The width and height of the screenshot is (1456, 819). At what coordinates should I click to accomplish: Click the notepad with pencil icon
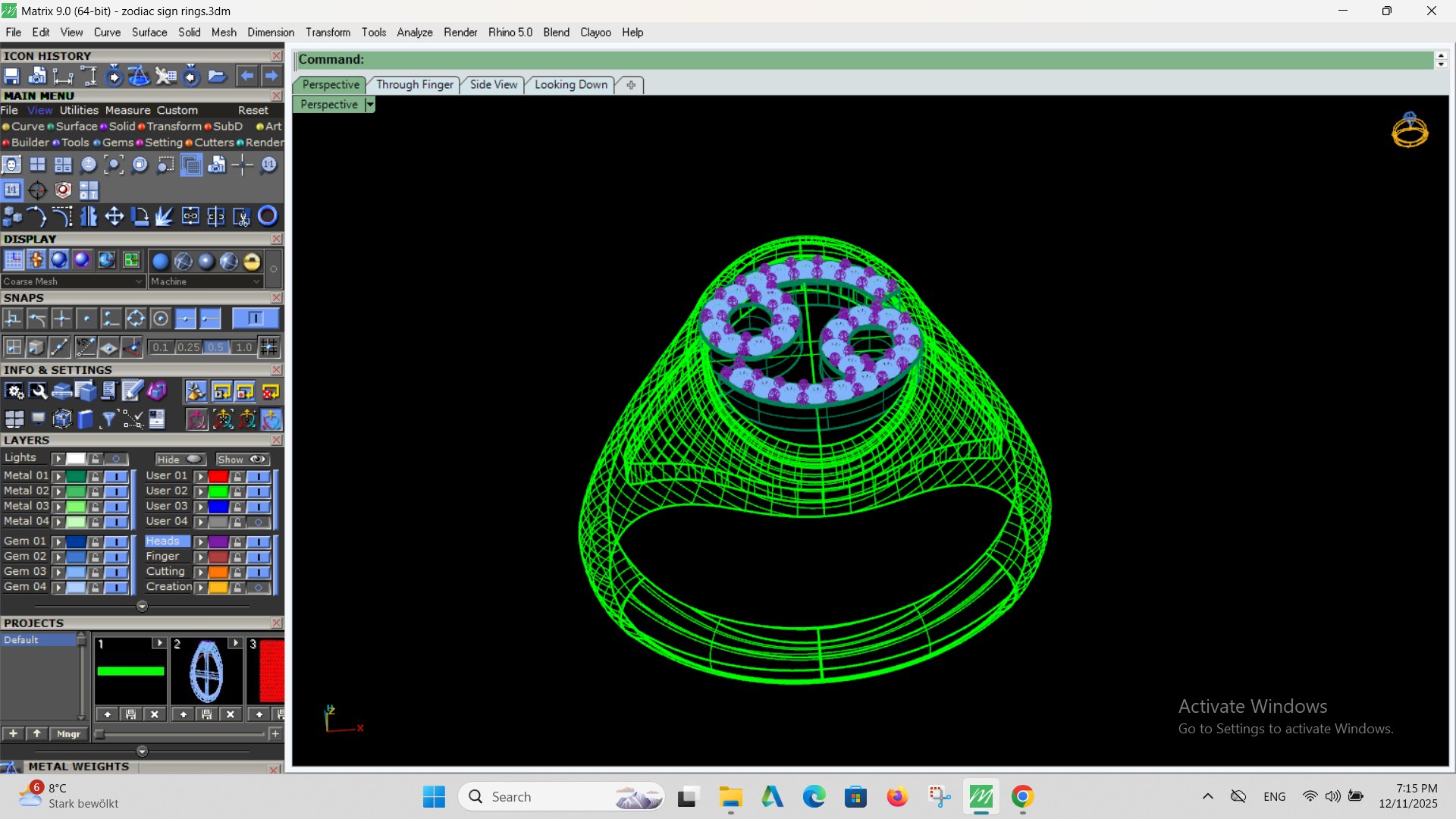pyautogui.click(x=133, y=391)
